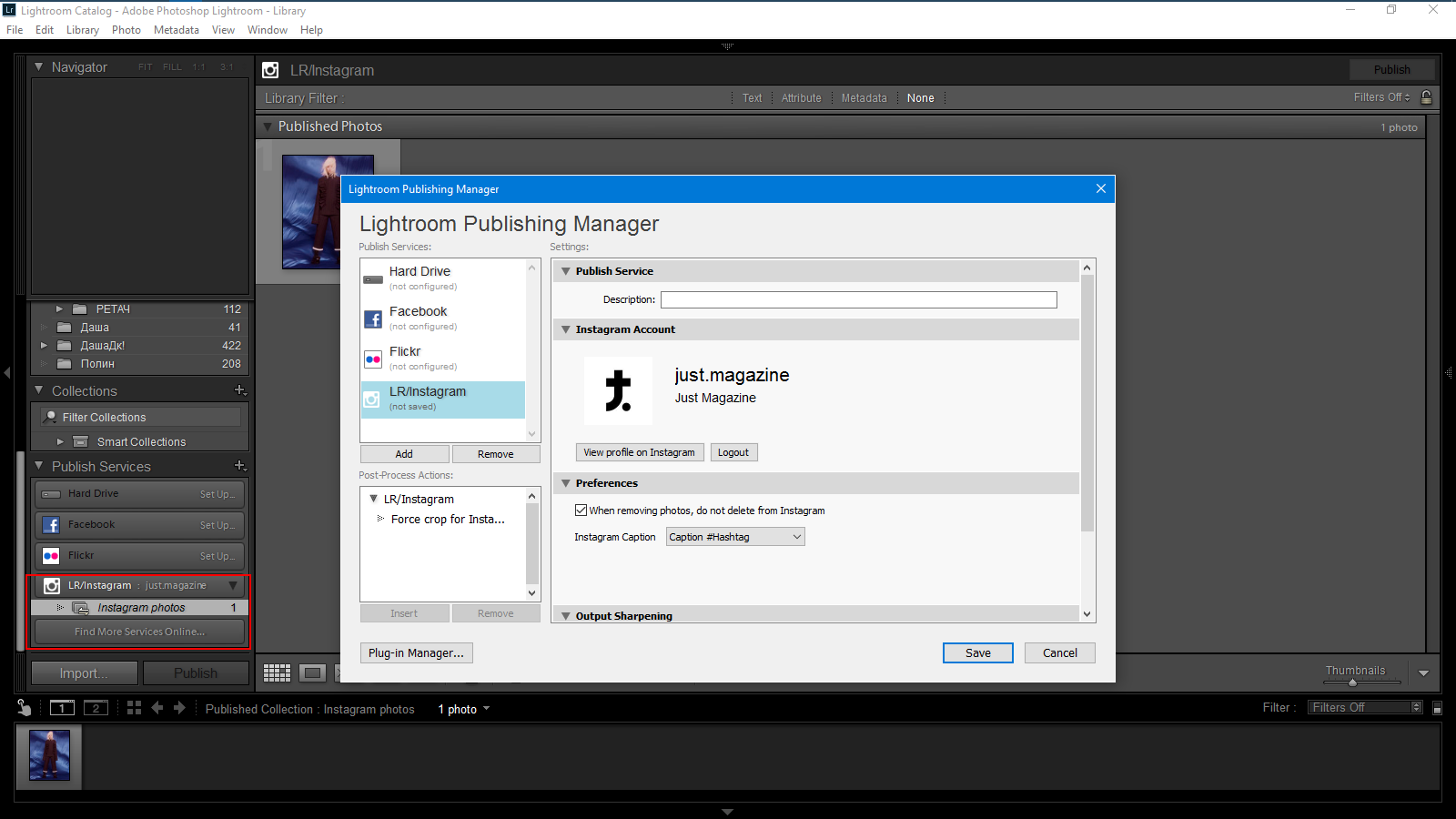1456x819 pixels.
Task: Go forward with the filmstrip right arrow
Action: point(179,708)
